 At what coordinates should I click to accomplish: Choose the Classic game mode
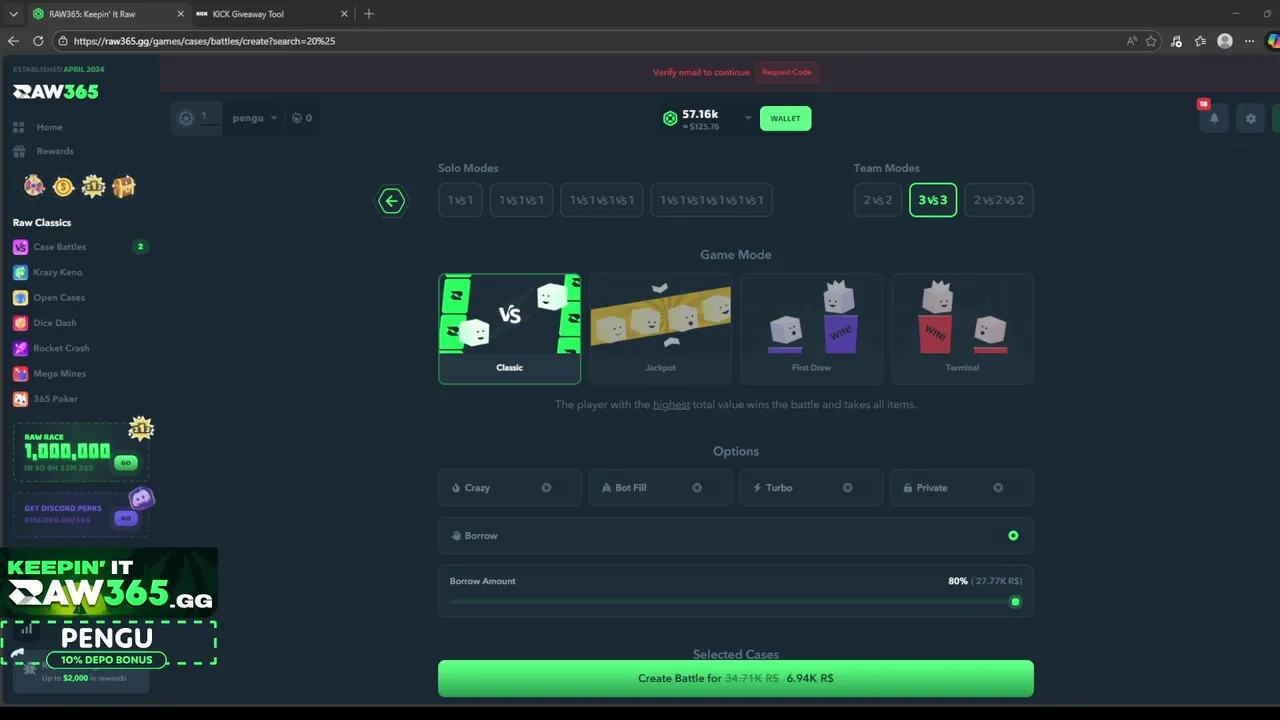pyautogui.click(x=509, y=329)
